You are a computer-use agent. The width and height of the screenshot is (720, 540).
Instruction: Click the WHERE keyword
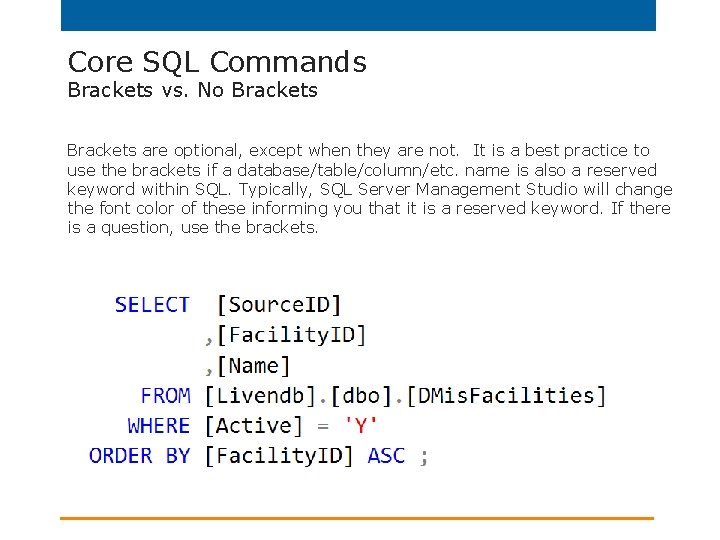click(158, 426)
